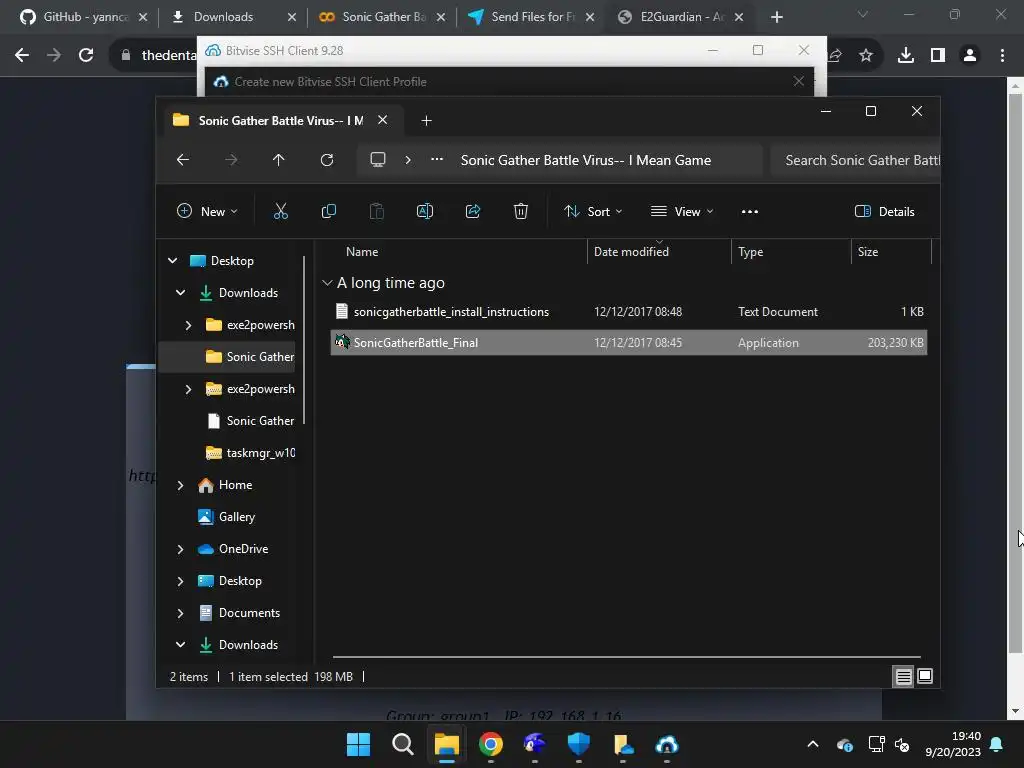Select SonicGatherBattle_Final application file
Screen dimensions: 1024x768
point(628,343)
